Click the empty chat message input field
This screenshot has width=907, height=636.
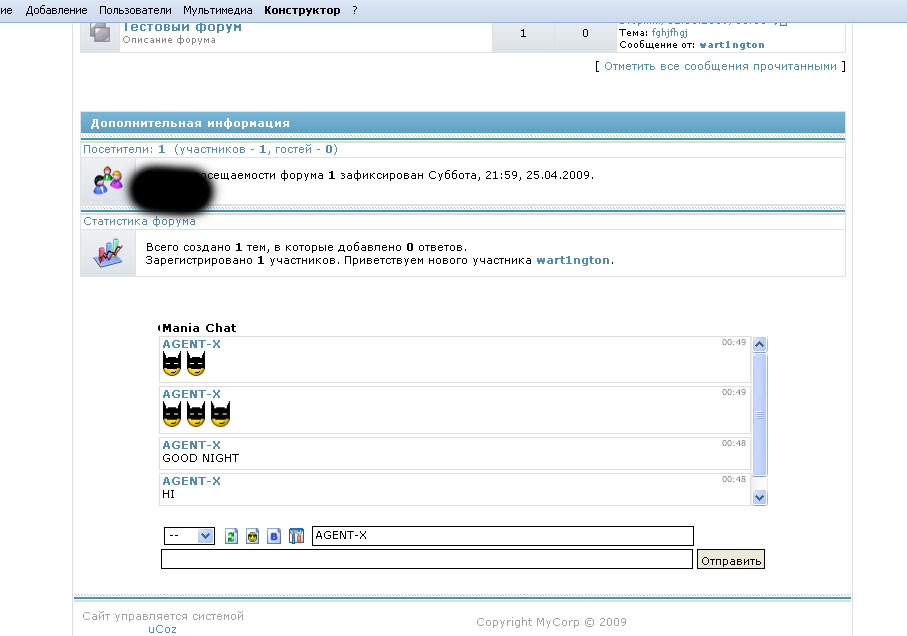coord(427,559)
